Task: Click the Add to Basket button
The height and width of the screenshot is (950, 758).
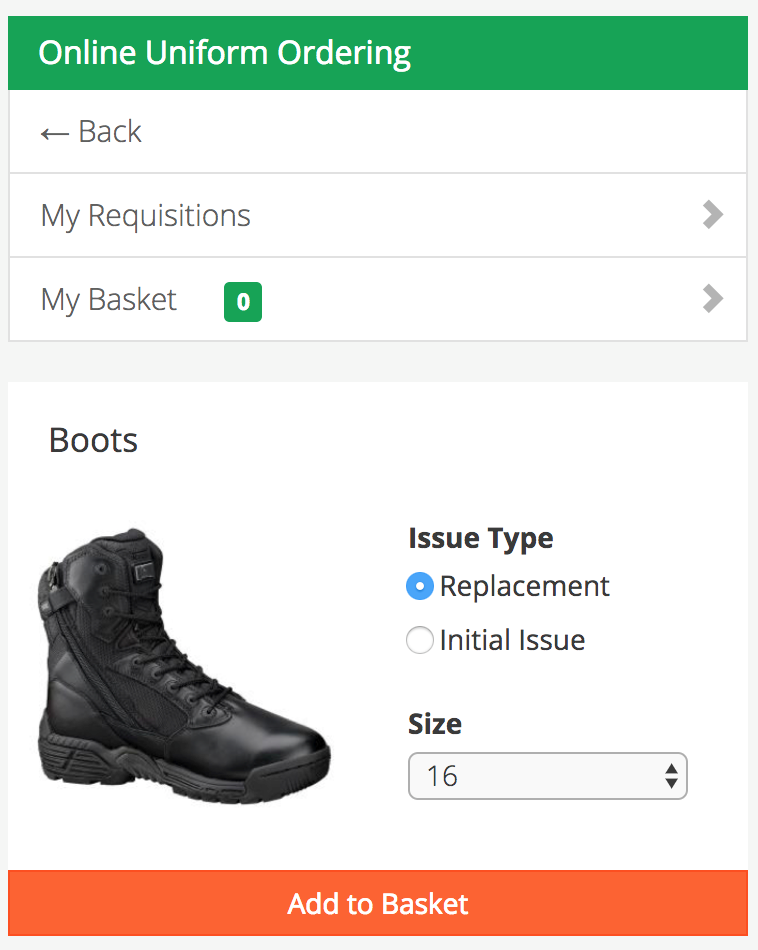Action: [x=378, y=903]
